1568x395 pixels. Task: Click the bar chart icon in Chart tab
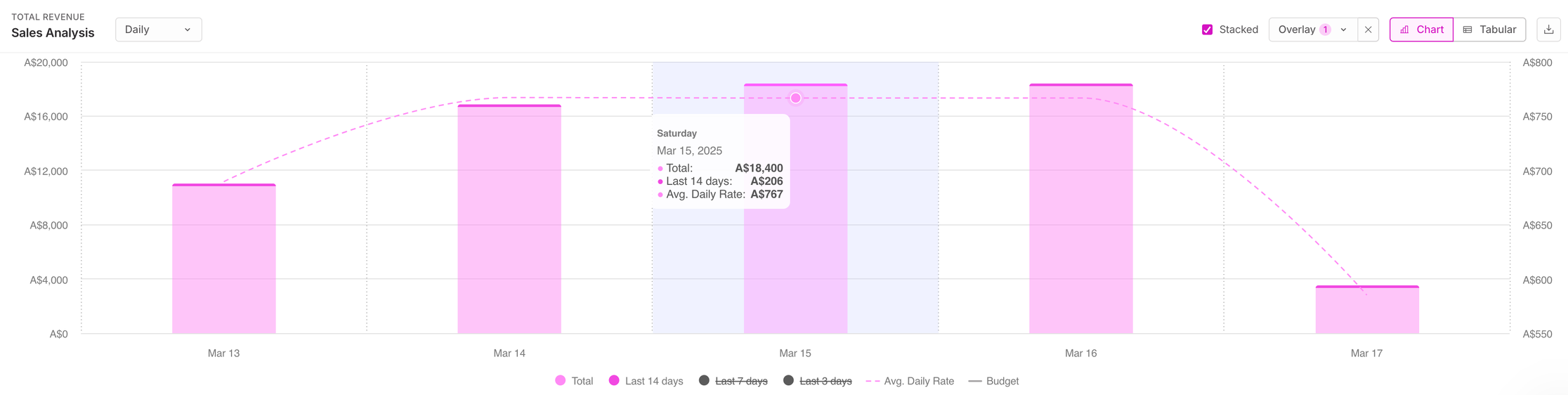[x=1404, y=30]
